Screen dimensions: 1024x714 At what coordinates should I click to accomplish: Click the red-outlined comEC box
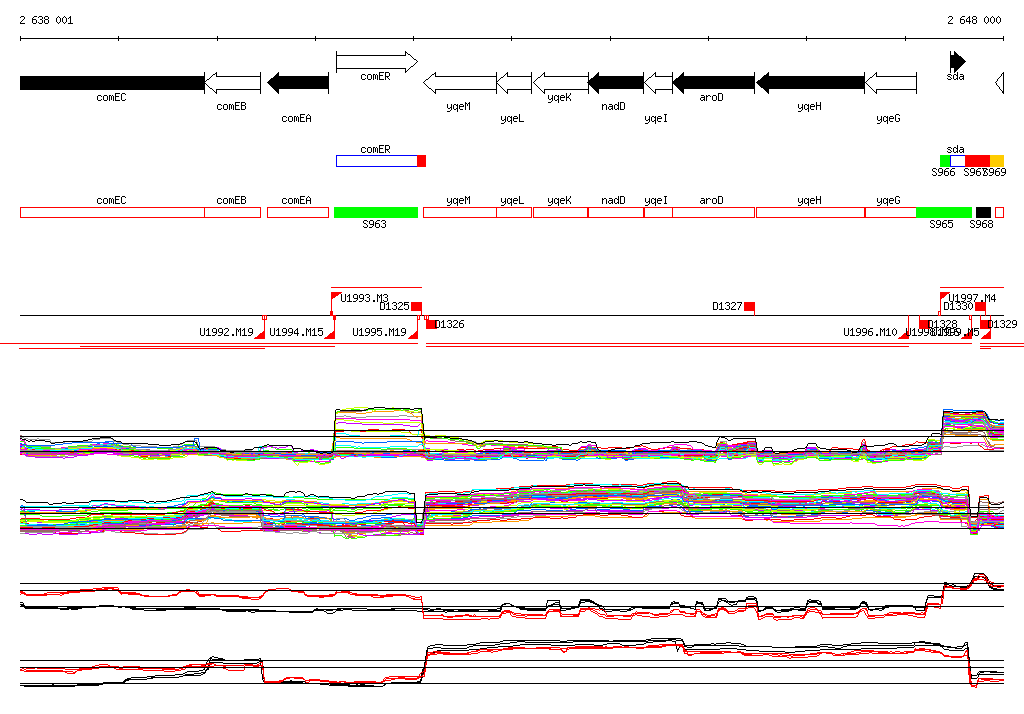click(x=112, y=212)
